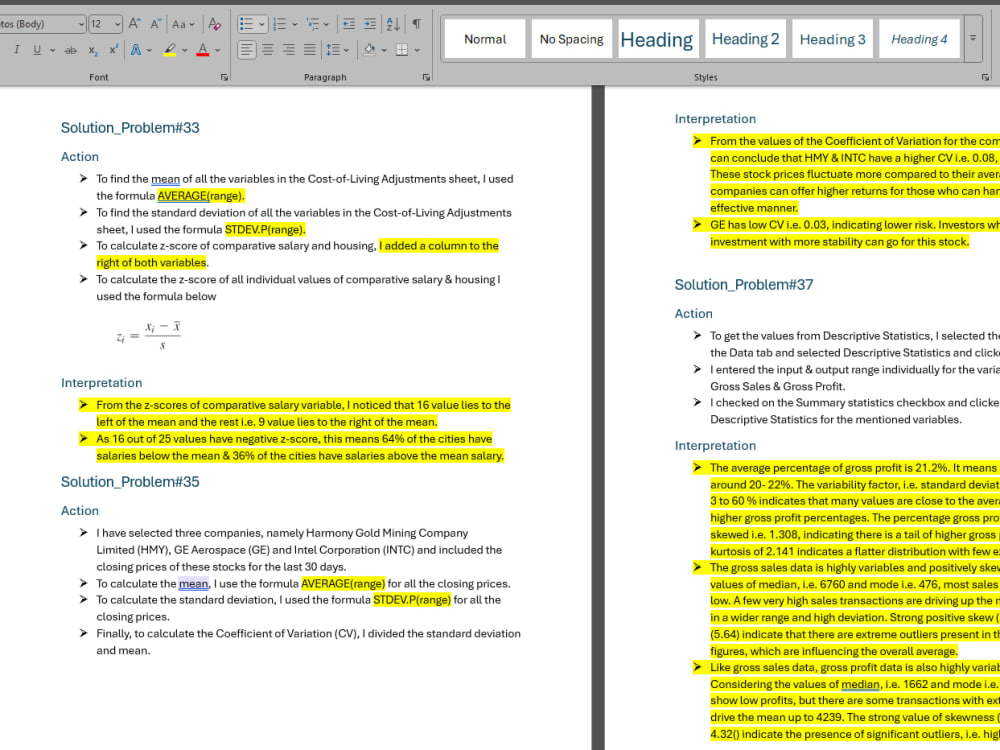Apply the No Spacing style
Image resolution: width=1000 pixels, height=750 pixels.
coord(571,39)
